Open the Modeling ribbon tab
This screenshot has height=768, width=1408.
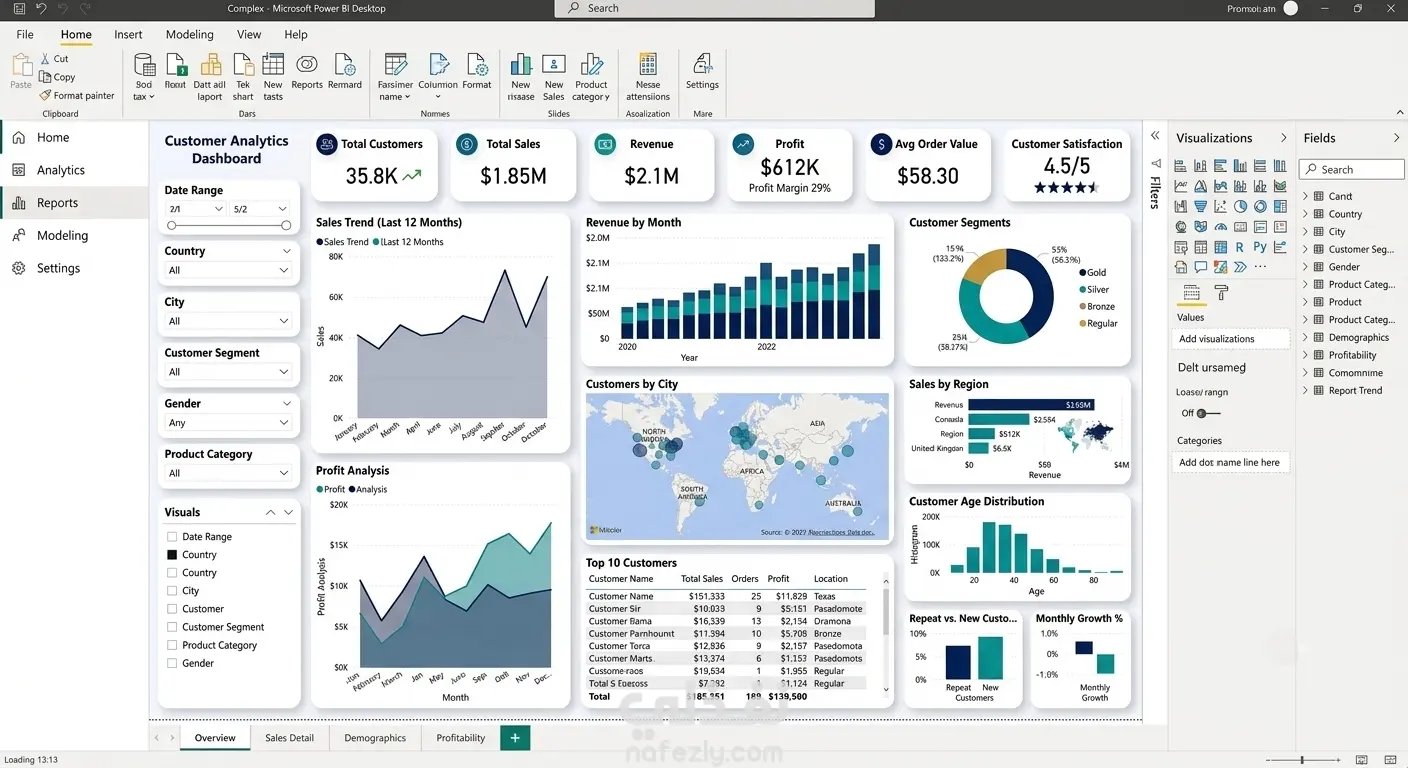coord(190,34)
